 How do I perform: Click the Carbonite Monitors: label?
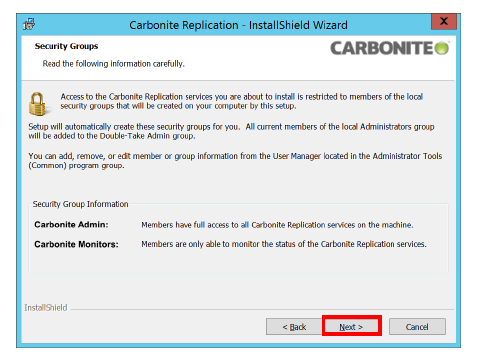pyautogui.click(x=76, y=244)
